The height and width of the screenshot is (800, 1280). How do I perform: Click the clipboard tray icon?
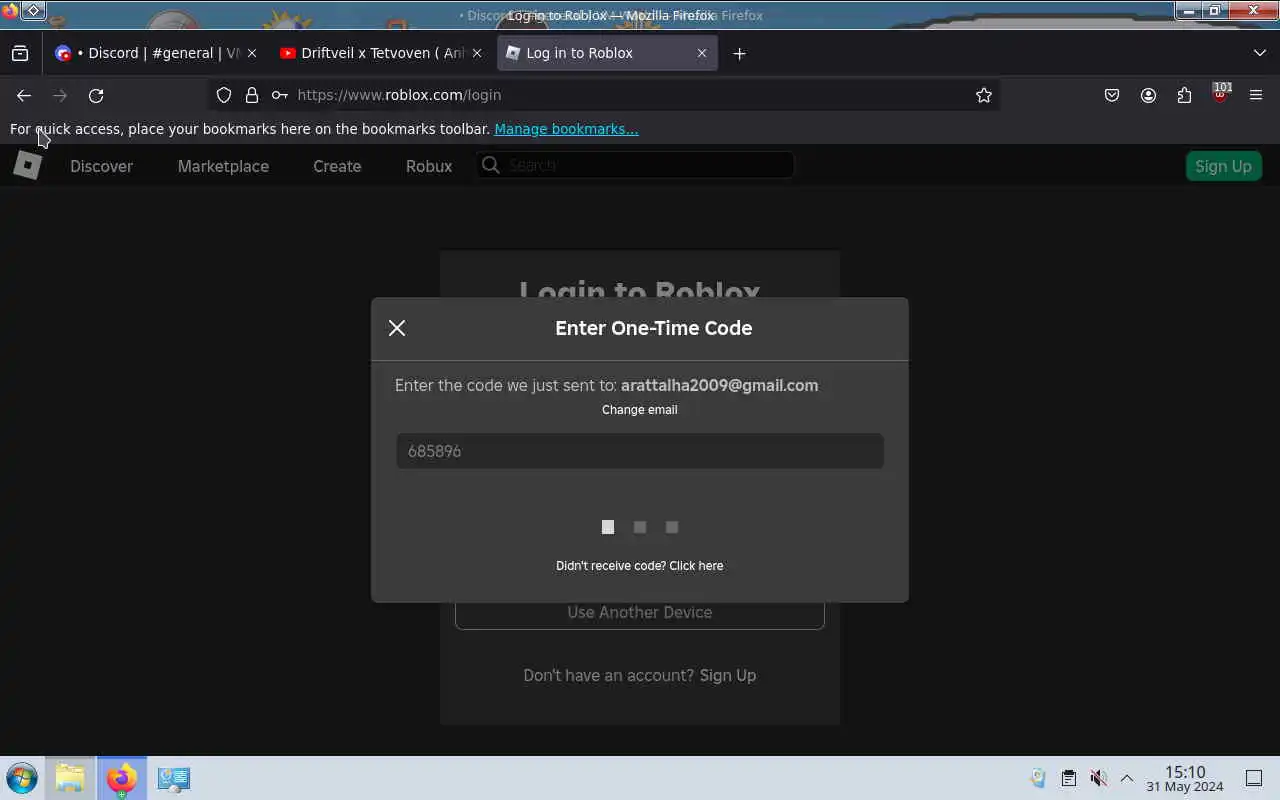pyautogui.click(x=1068, y=778)
